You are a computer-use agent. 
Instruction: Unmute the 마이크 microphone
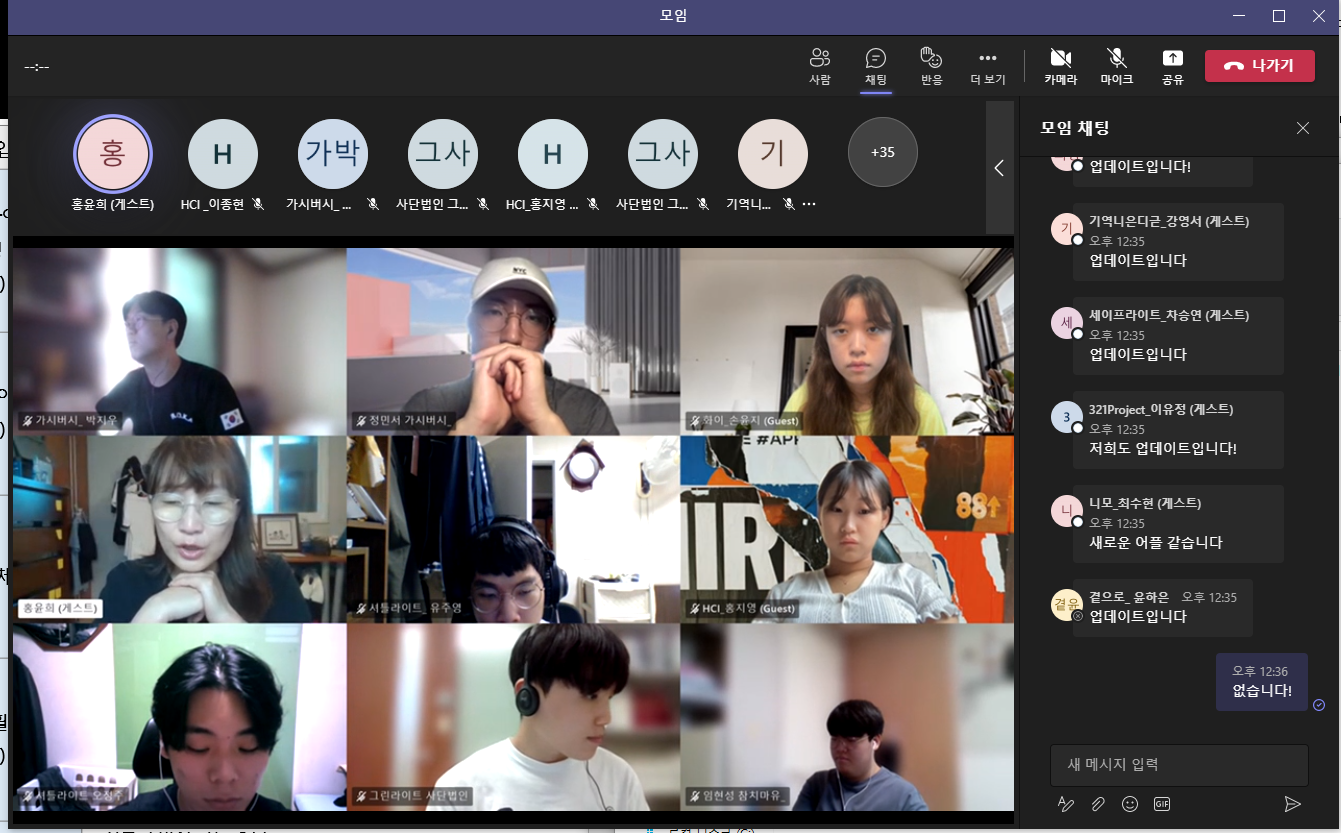(x=1116, y=66)
